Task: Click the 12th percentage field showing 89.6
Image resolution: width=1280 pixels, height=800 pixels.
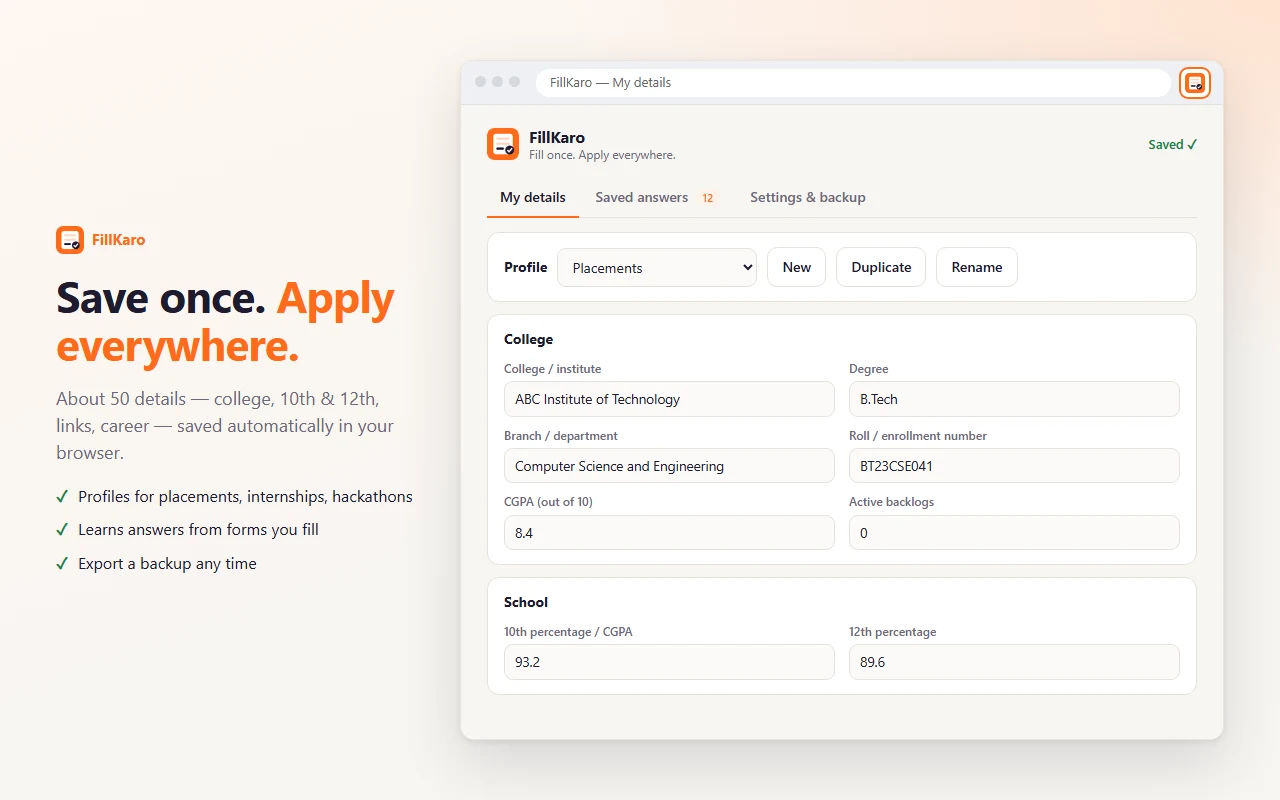Action: pos(1014,662)
